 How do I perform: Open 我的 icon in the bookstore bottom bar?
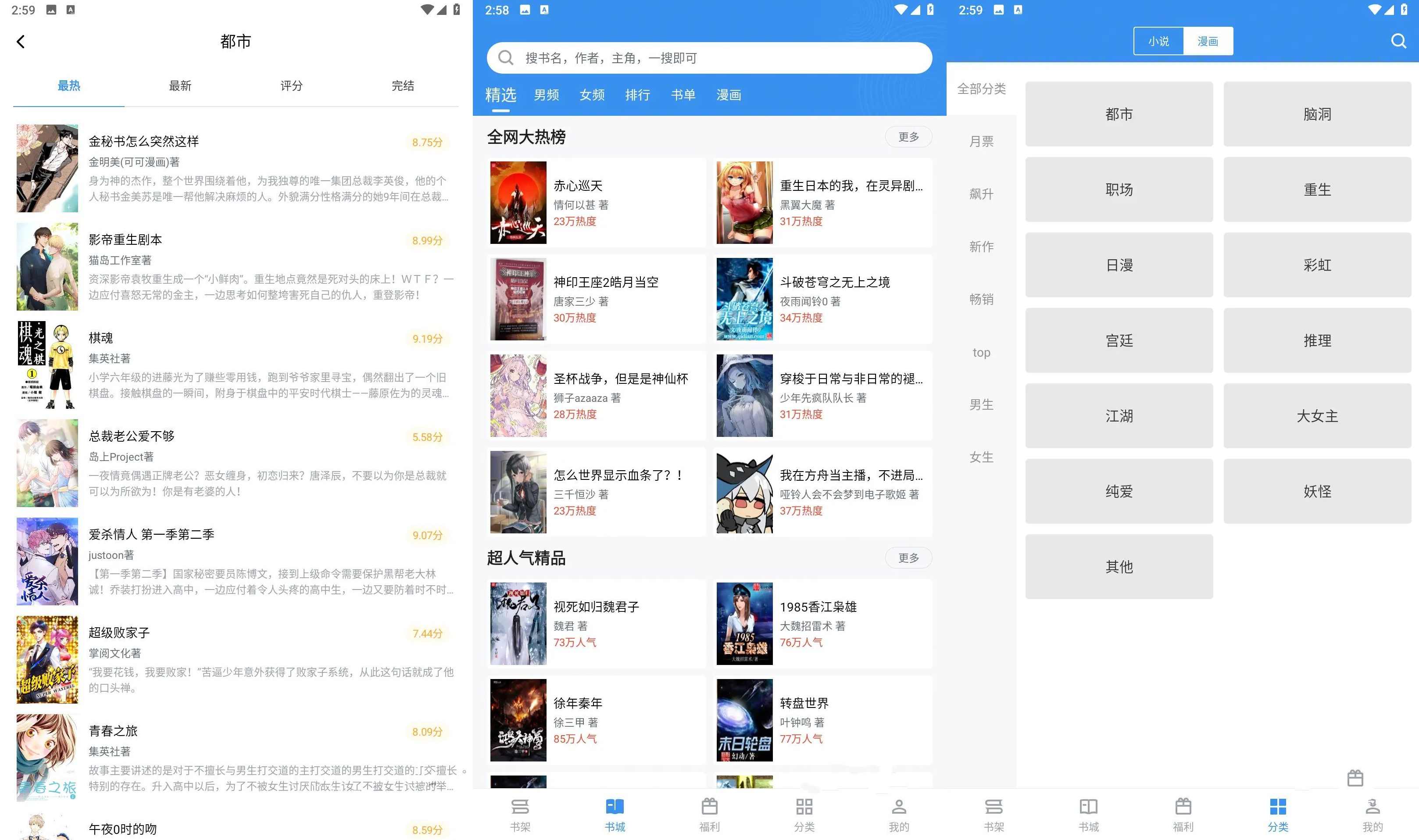pos(899,806)
